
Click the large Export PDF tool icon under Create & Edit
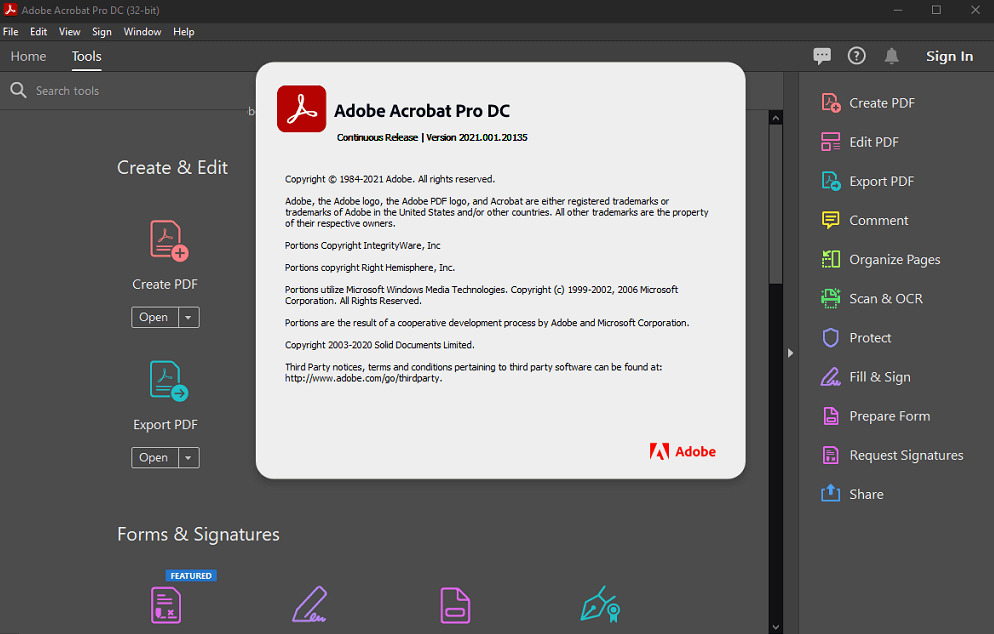tap(169, 381)
